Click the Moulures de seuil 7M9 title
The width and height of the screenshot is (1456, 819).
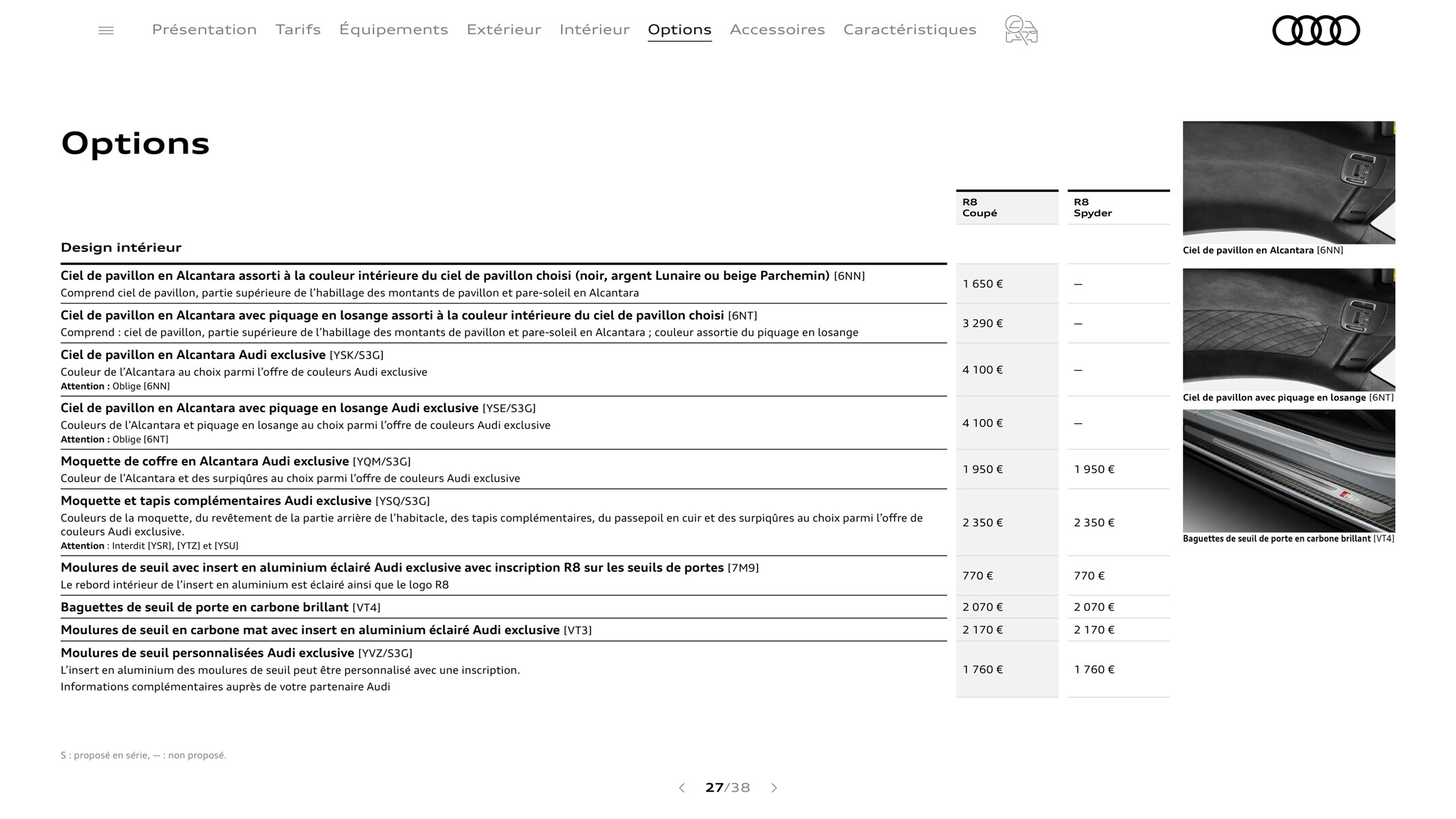point(410,568)
